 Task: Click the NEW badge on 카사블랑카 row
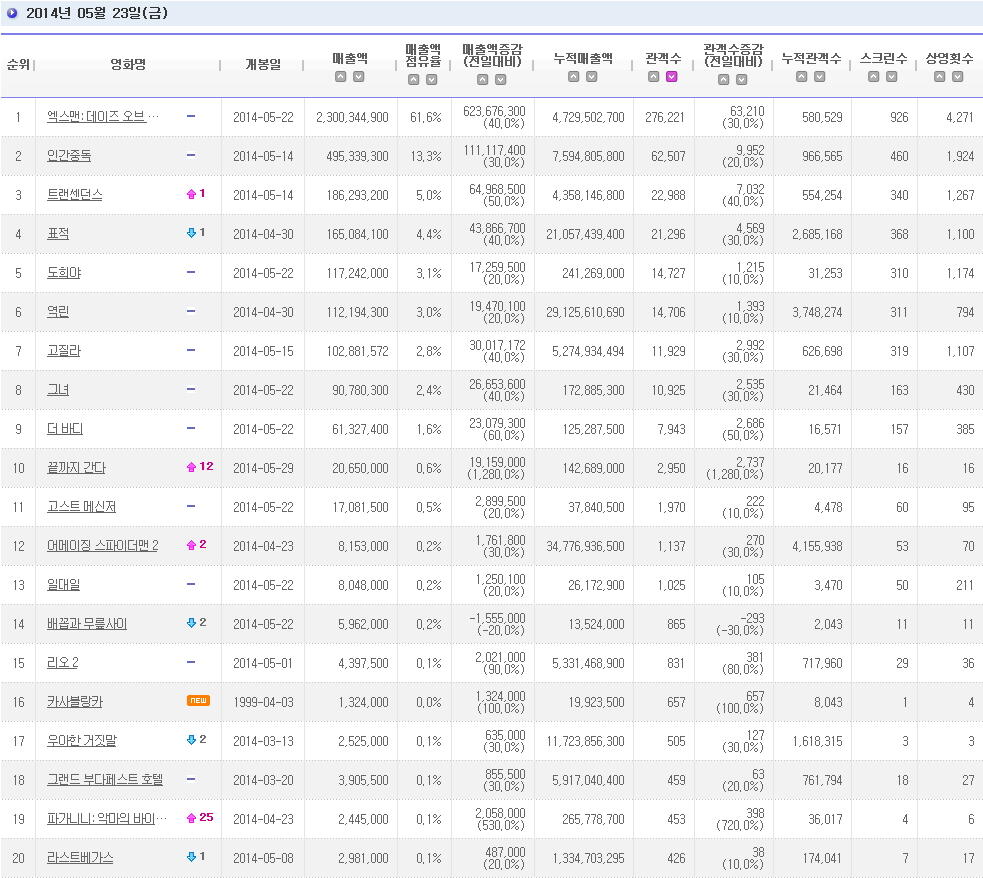click(198, 701)
